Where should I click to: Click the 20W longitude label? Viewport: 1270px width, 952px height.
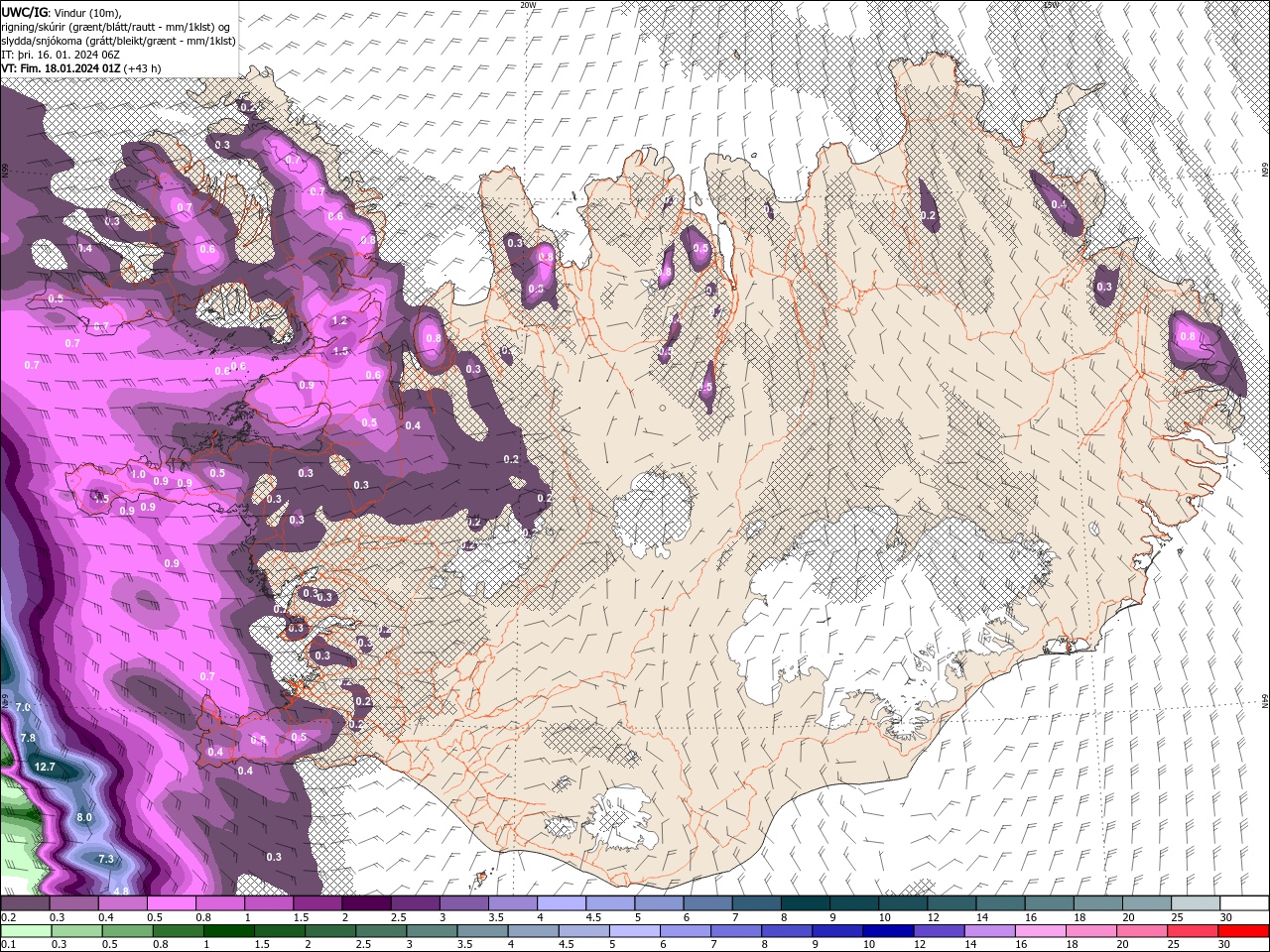pyautogui.click(x=528, y=5)
